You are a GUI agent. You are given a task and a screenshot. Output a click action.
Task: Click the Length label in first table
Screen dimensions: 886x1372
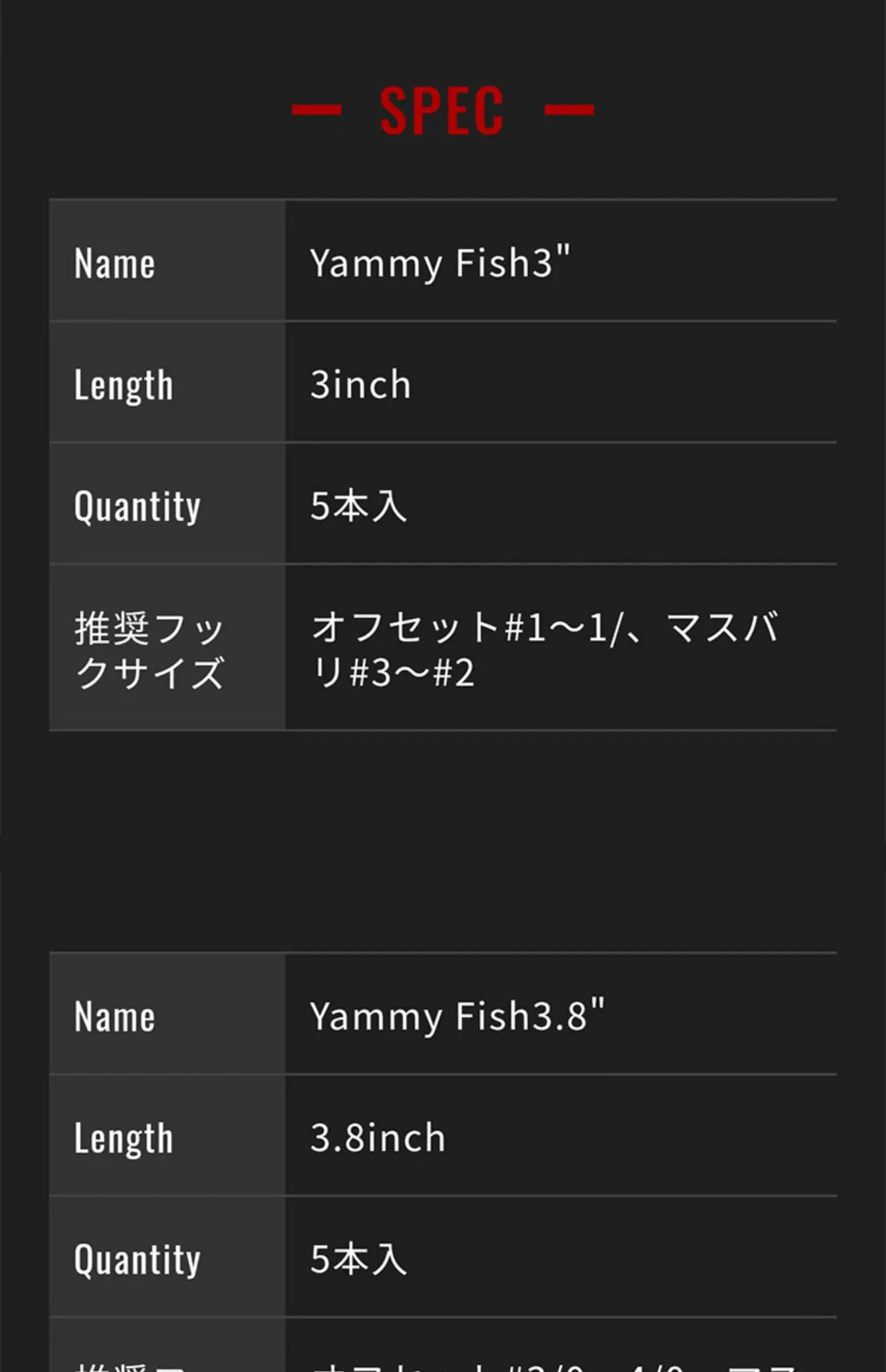(x=123, y=385)
